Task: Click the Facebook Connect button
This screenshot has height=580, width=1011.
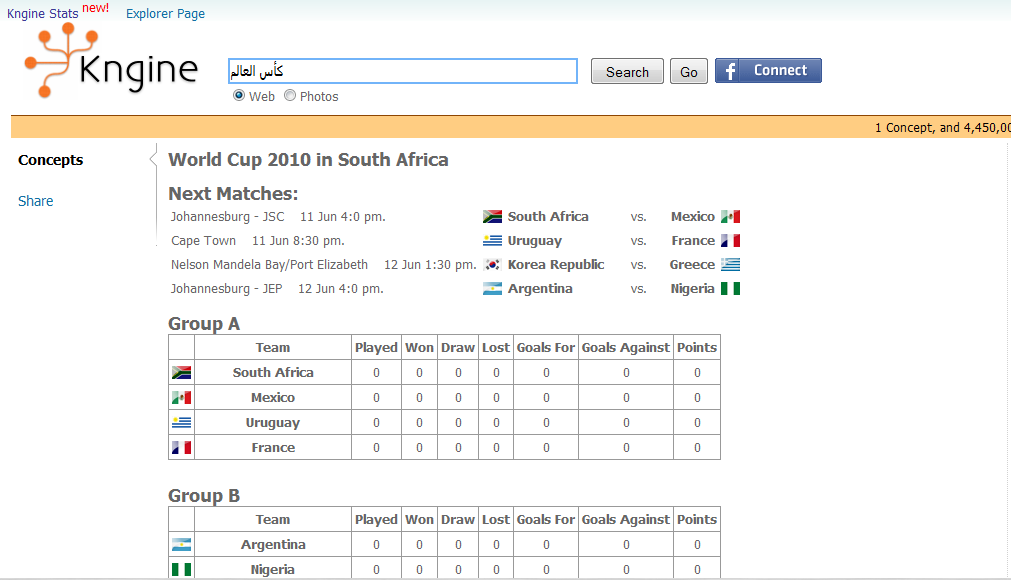Action: point(768,71)
